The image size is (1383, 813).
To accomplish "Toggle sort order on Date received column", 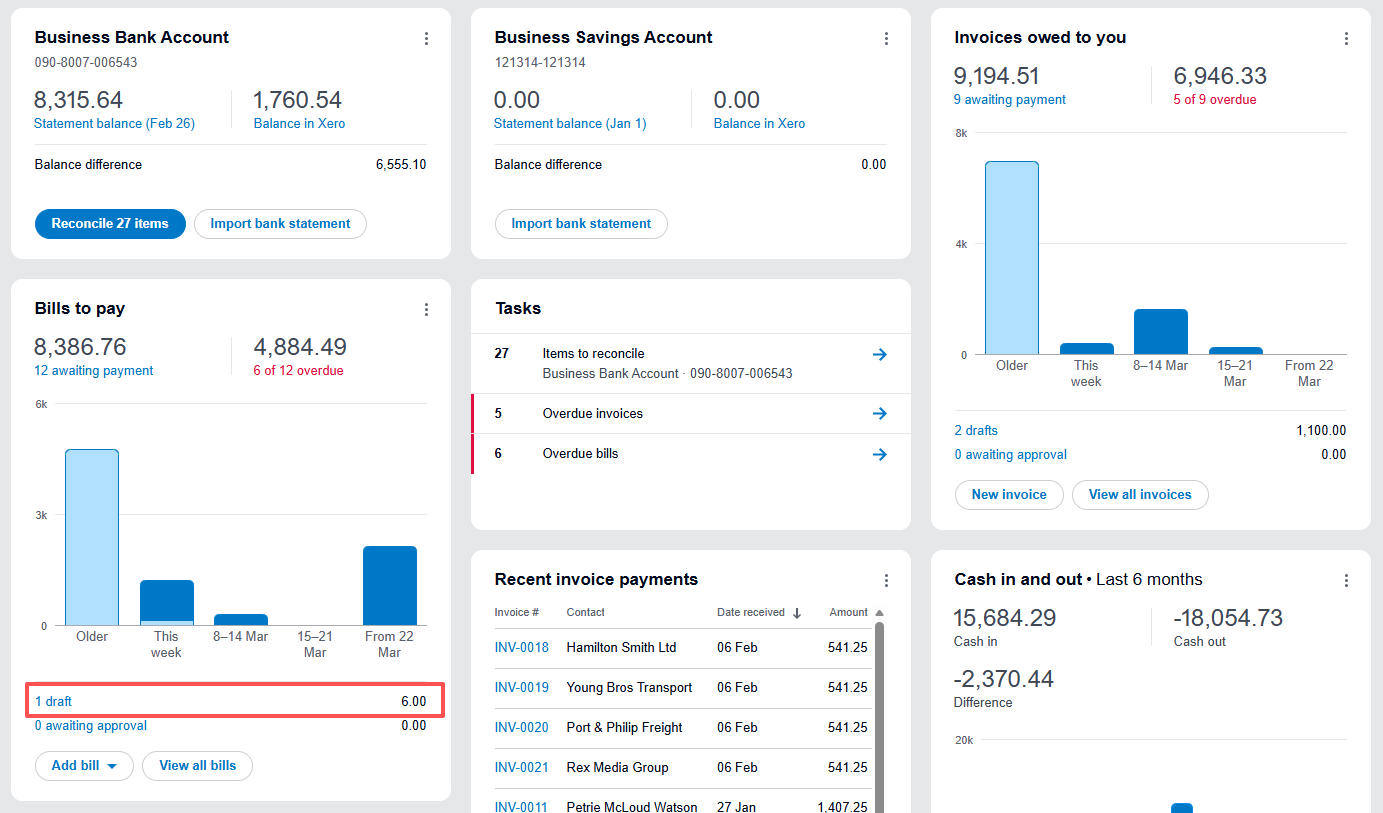I will click(x=751, y=612).
